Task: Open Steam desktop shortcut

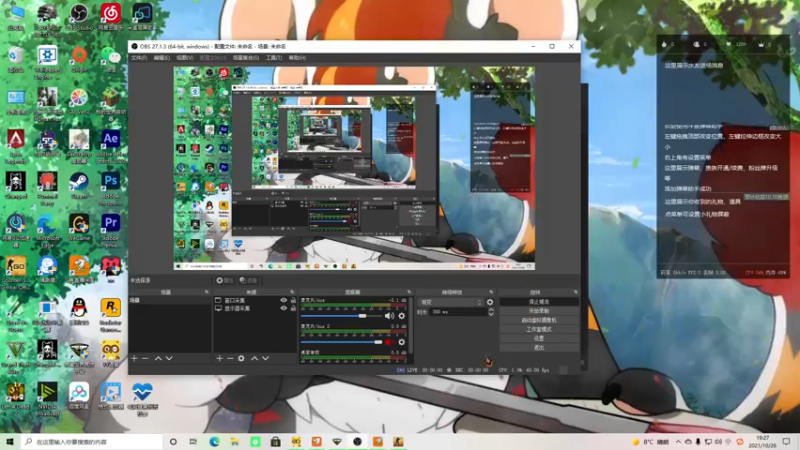Action: pyautogui.click(x=79, y=185)
